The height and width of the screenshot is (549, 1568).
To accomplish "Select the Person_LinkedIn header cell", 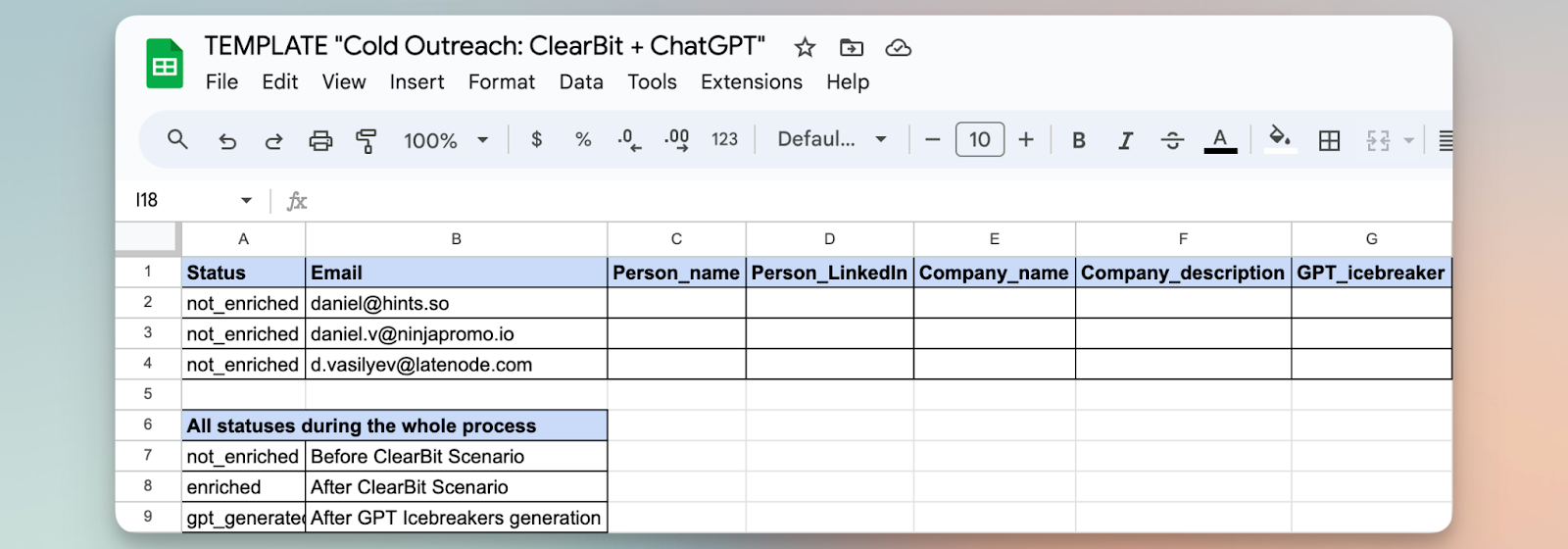I will tap(829, 273).
